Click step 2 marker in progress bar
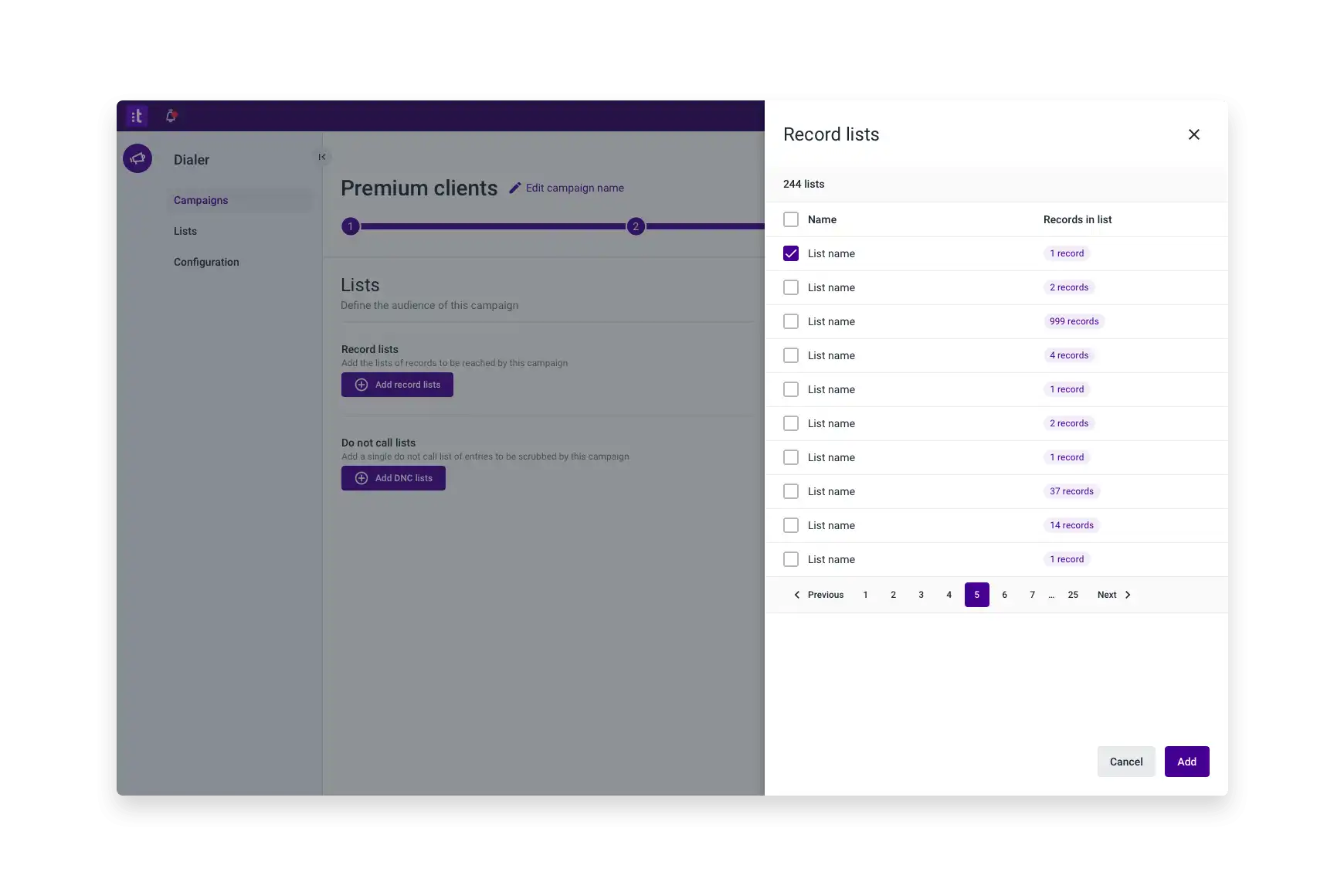The height and width of the screenshot is (896, 1344). (x=636, y=226)
